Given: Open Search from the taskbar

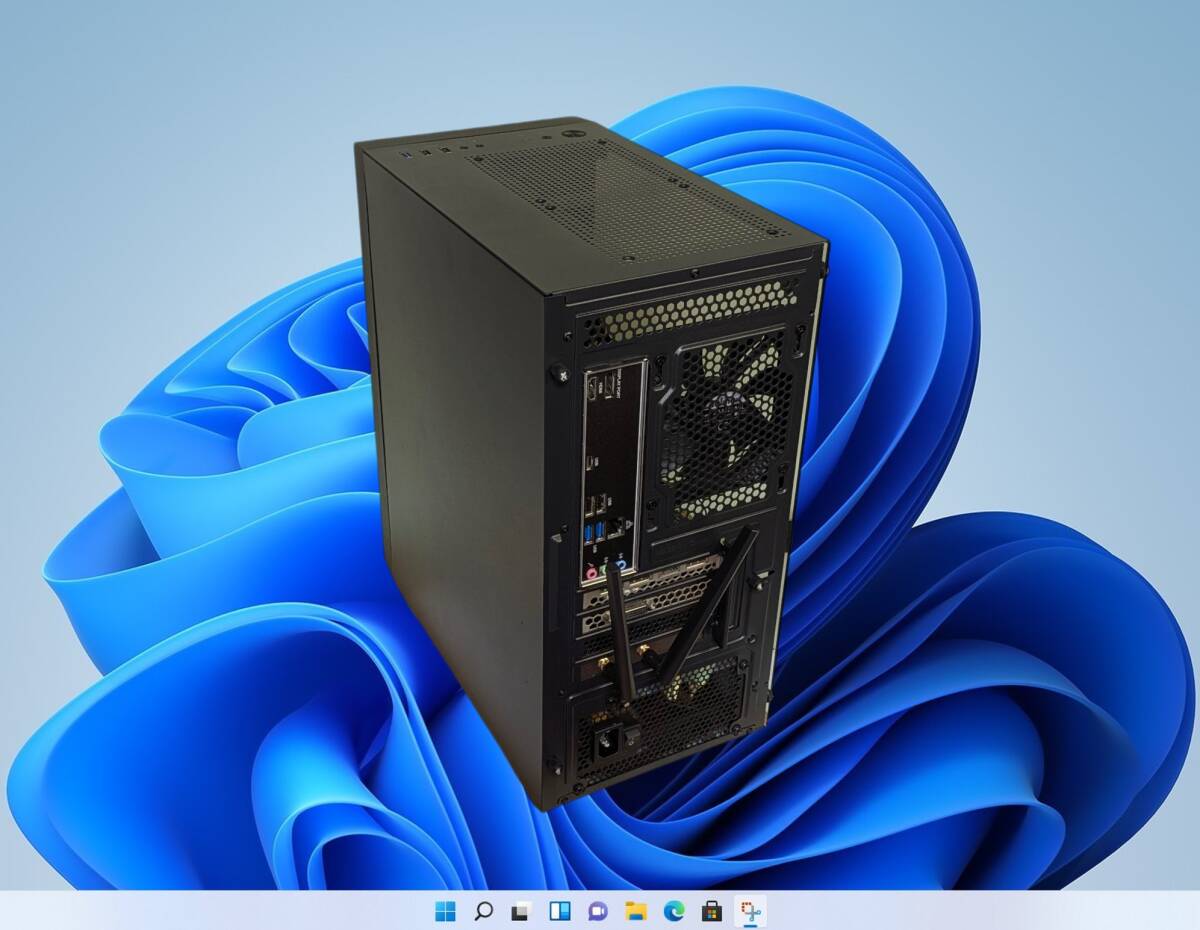Looking at the screenshot, I should click(x=483, y=911).
